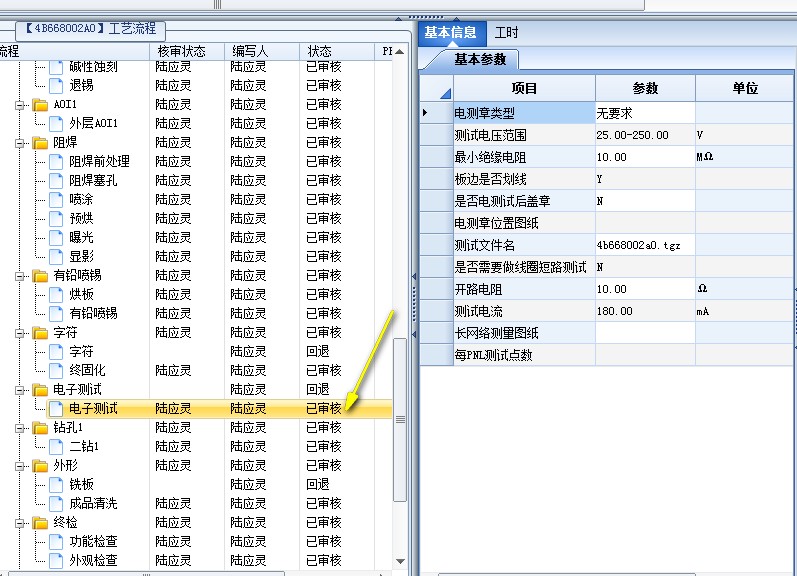The image size is (797, 576).
Task: Collapse the 电子测试 folder node
Action: pos(20,390)
